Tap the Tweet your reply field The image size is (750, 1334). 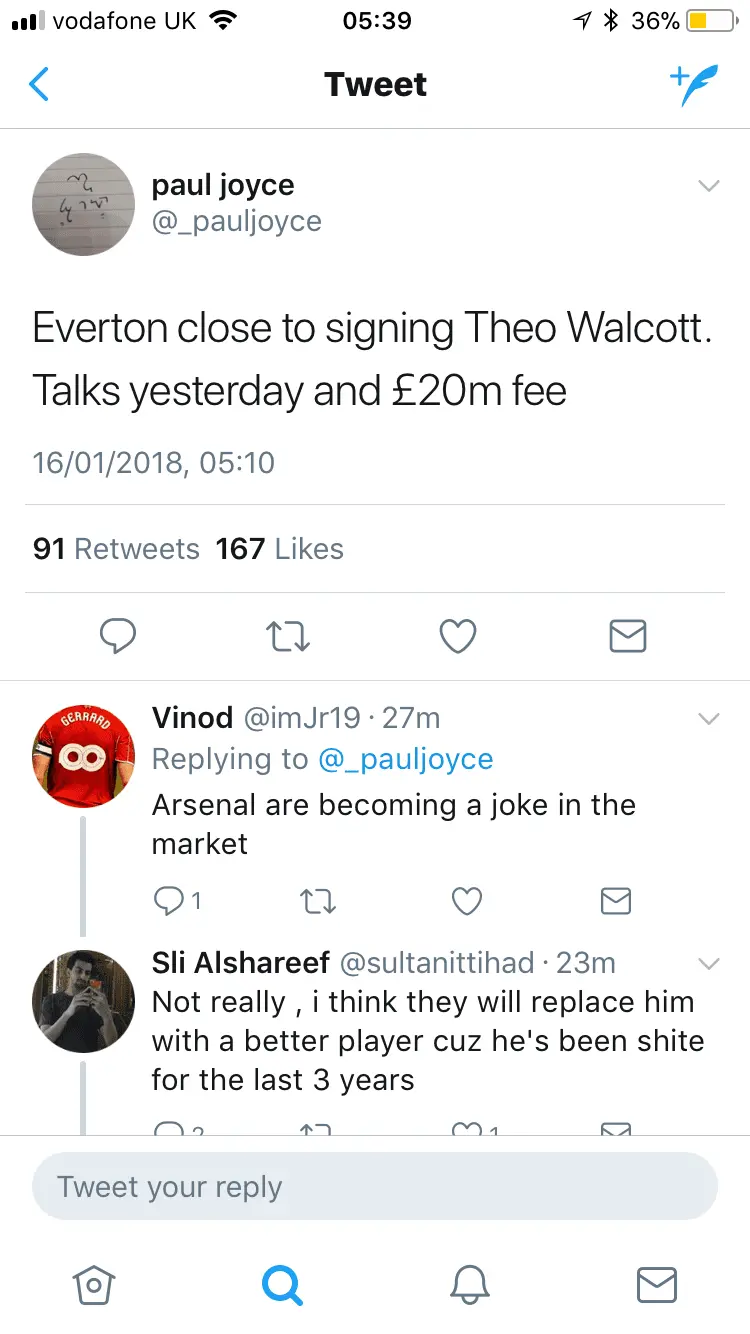pyautogui.click(x=375, y=1187)
